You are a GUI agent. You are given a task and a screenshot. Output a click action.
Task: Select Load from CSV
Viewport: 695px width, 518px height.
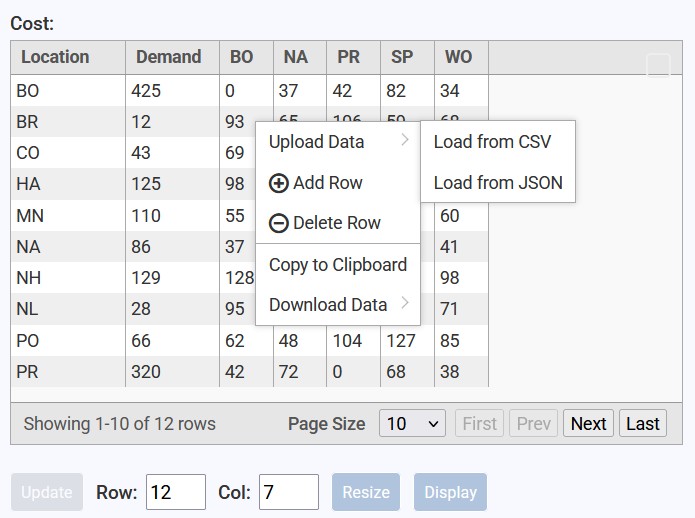(x=498, y=142)
